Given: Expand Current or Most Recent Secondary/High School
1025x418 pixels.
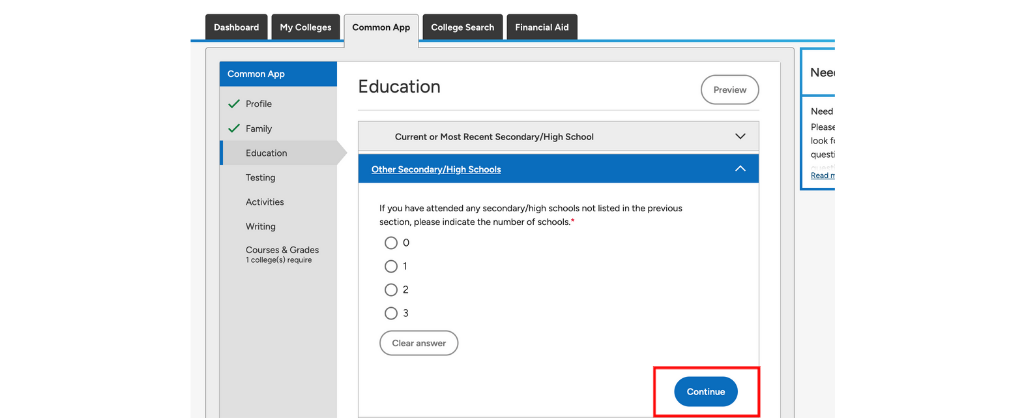Looking at the screenshot, I should (558, 137).
